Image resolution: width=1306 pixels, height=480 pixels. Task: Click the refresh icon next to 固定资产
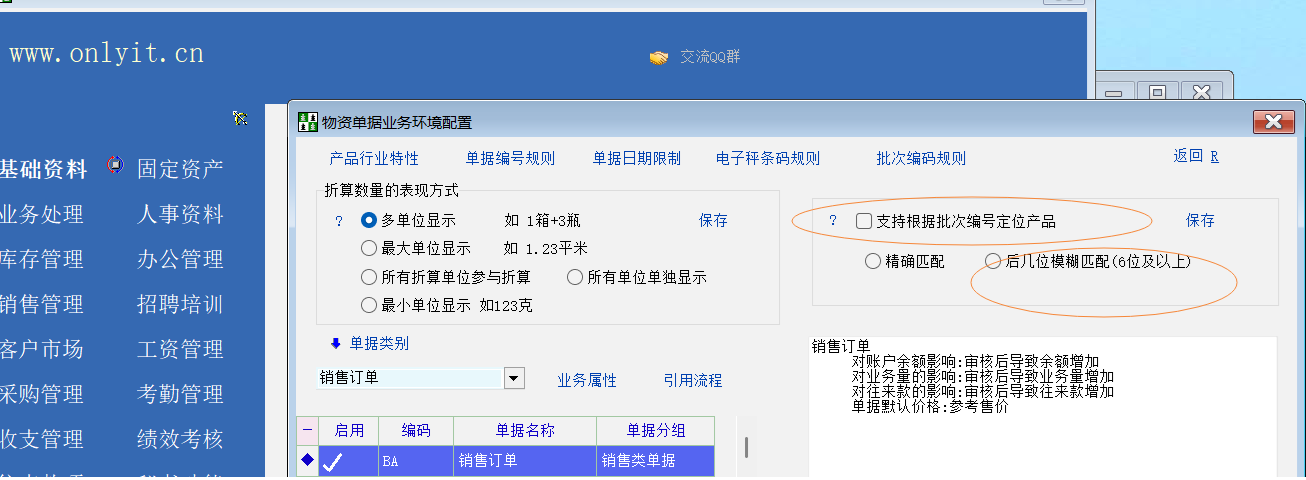115,167
